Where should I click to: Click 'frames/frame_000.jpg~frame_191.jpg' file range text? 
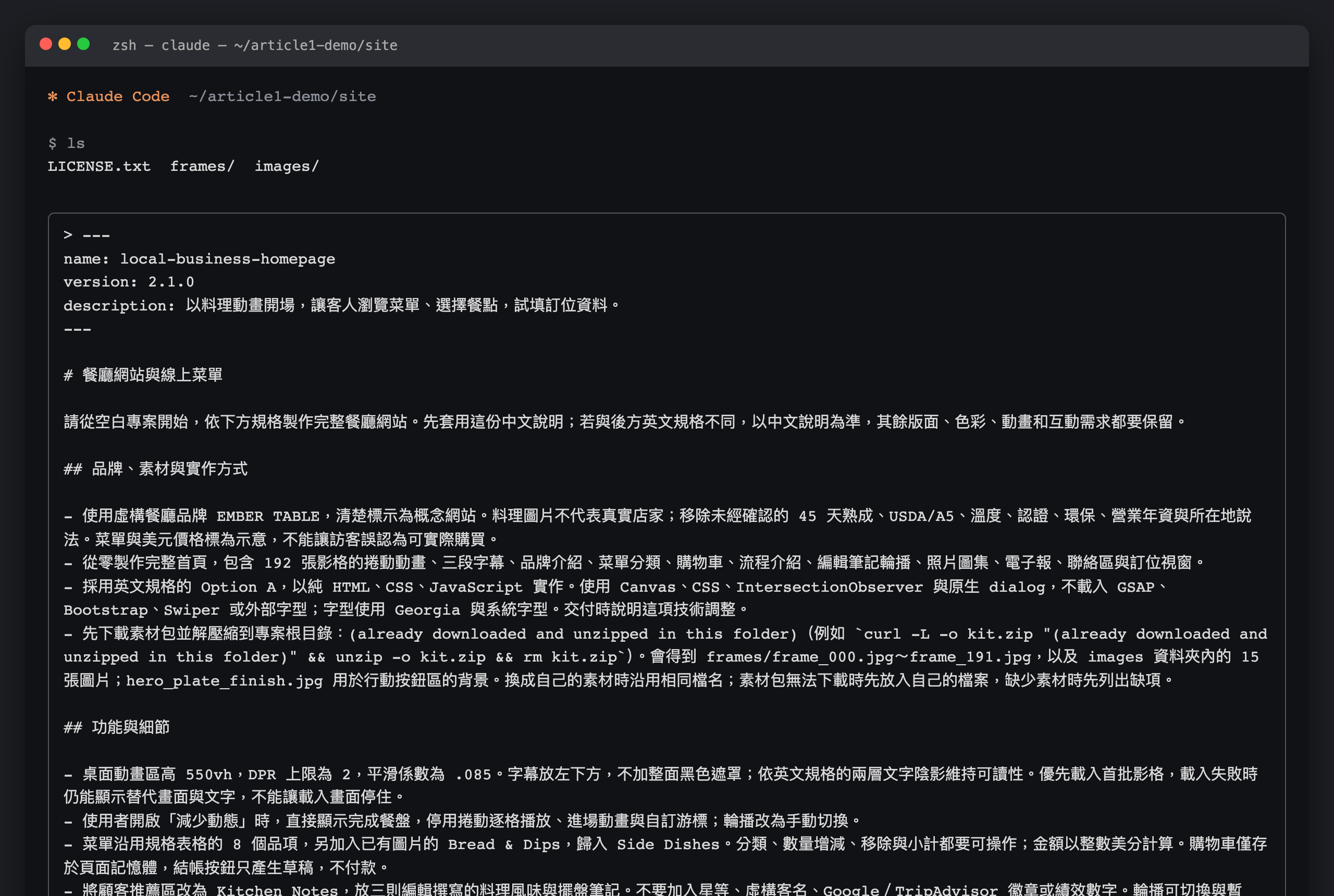pyautogui.click(x=869, y=657)
